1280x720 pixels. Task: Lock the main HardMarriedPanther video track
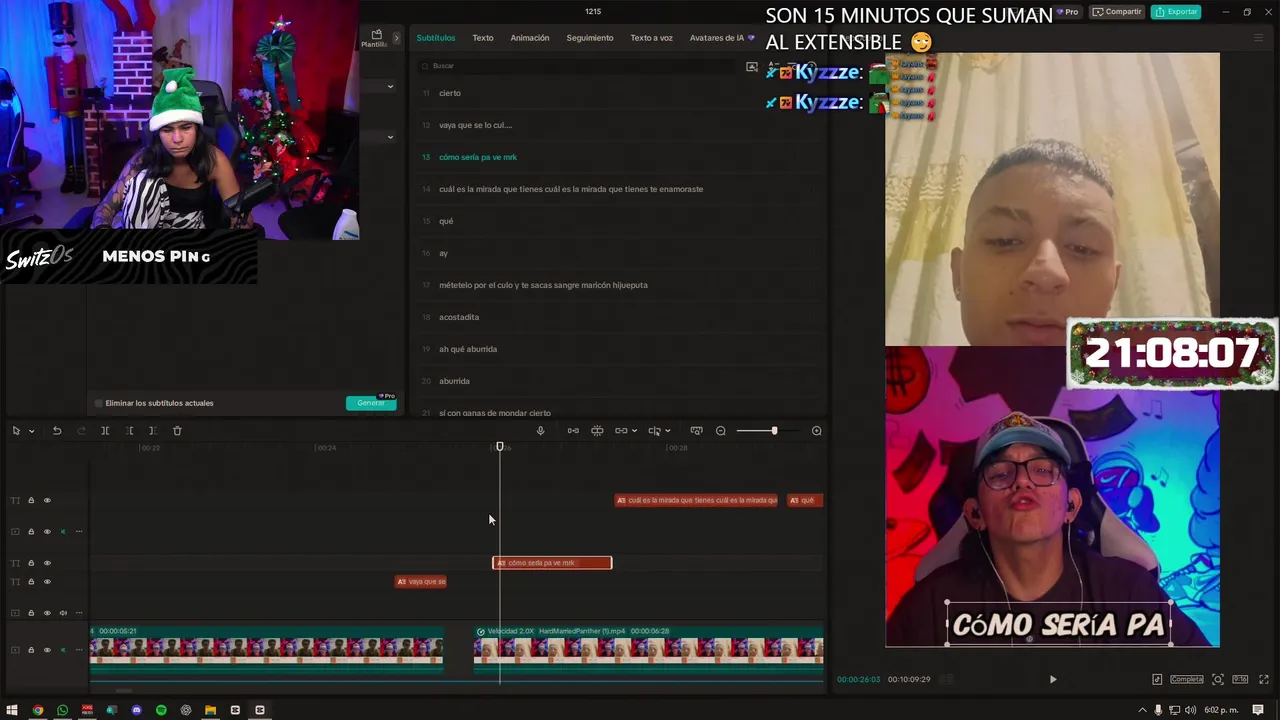pos(31,650)
